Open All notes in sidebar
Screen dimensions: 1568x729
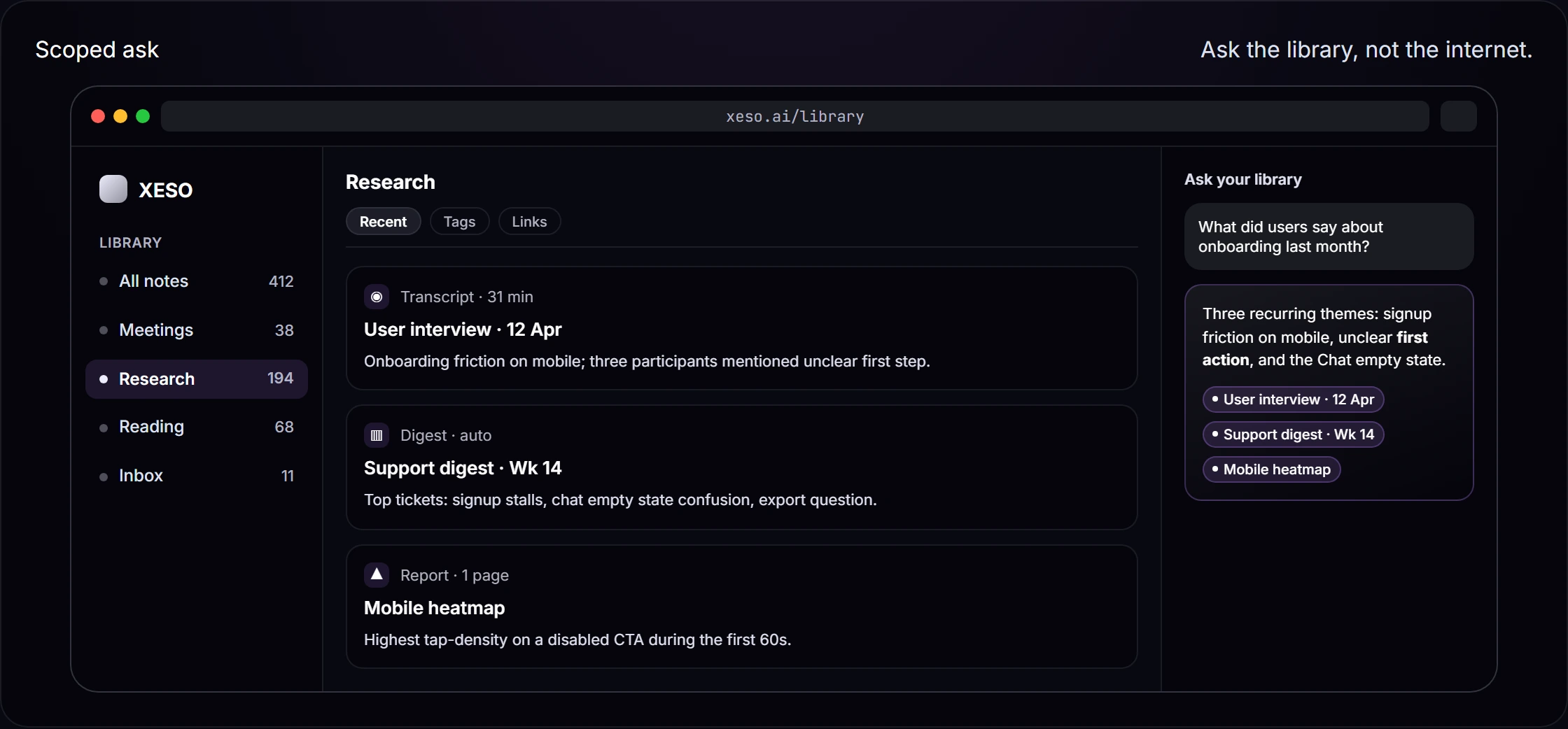197,281
